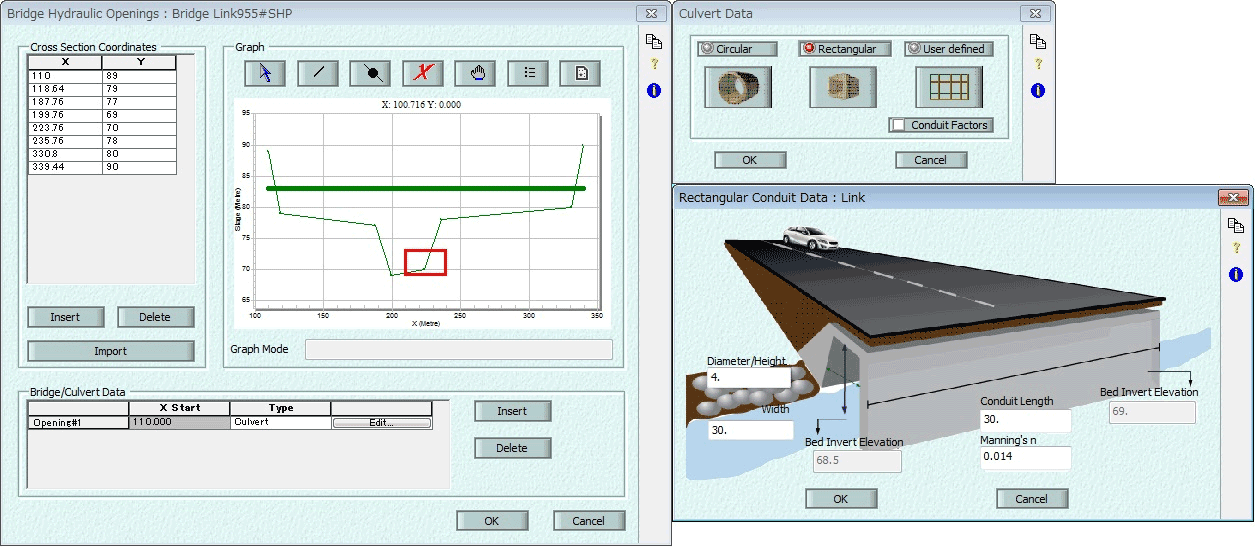Click Bed Invert Elevation field showing 68.5
The height and width of the screenshot is (547, 1255).
click(x=856, y=461)
